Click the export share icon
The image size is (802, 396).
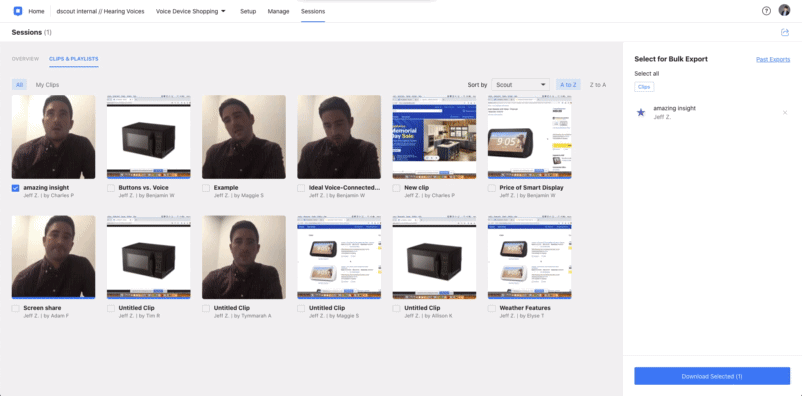(785, 32)
